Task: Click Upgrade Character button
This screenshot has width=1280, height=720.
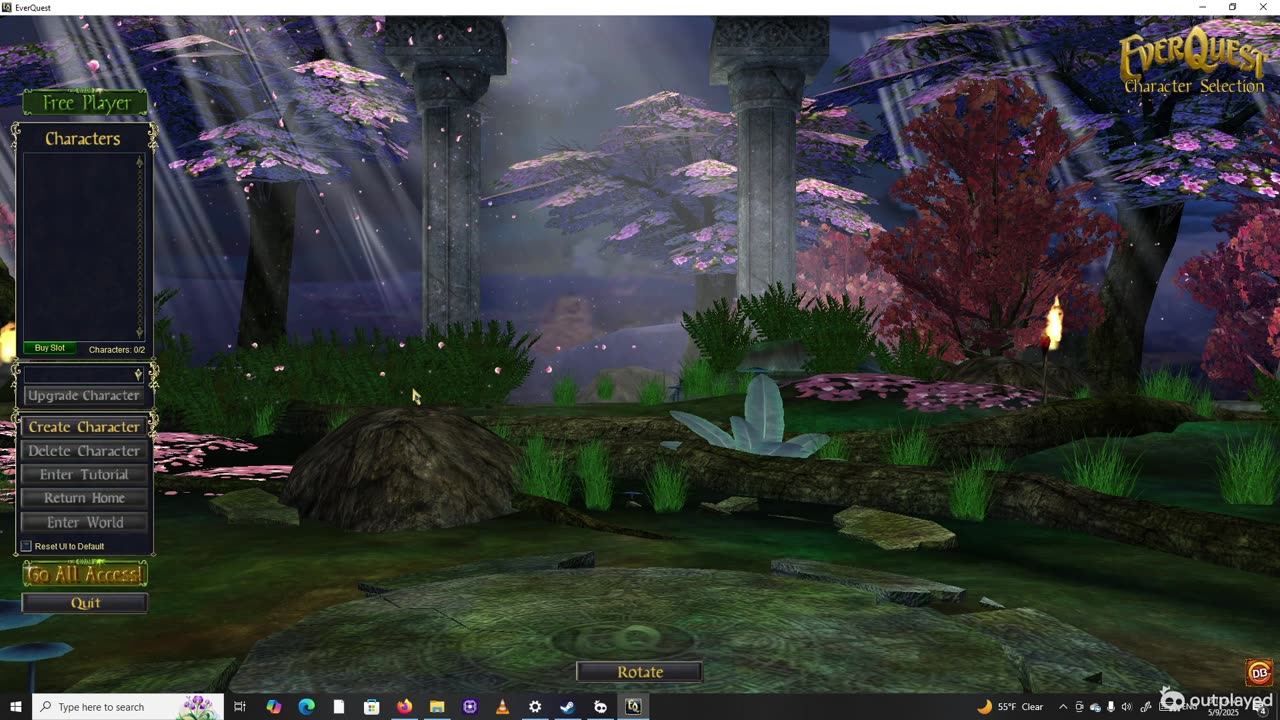Action: pos(84,395)
